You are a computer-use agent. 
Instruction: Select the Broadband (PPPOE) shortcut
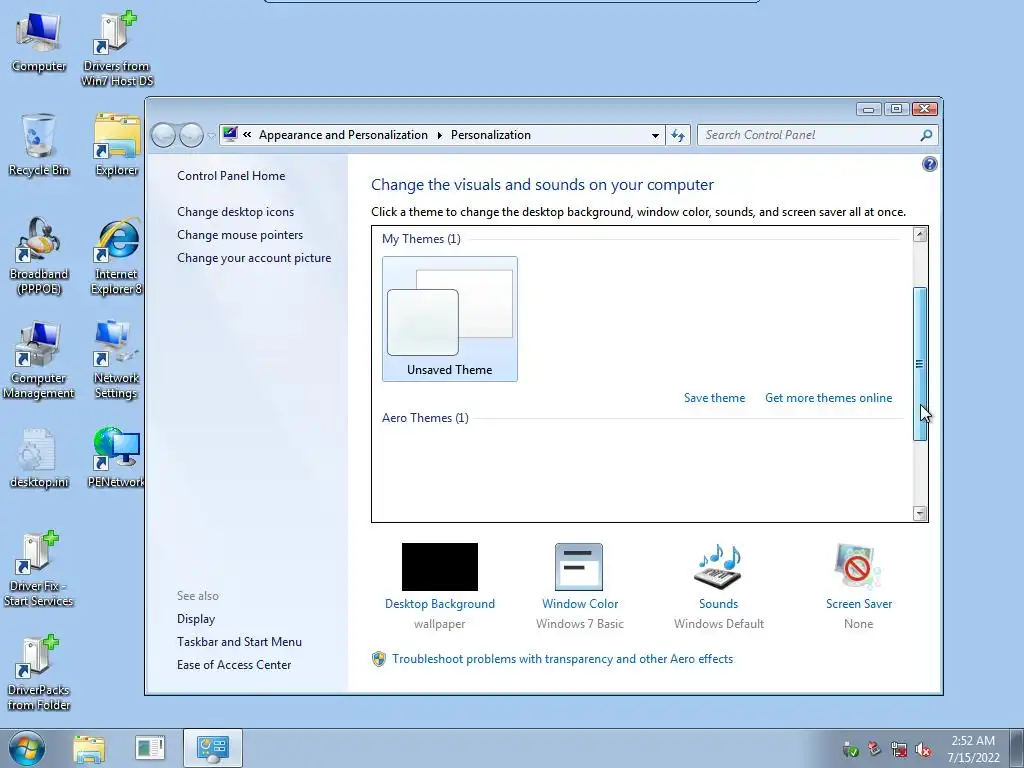(39, 256)
